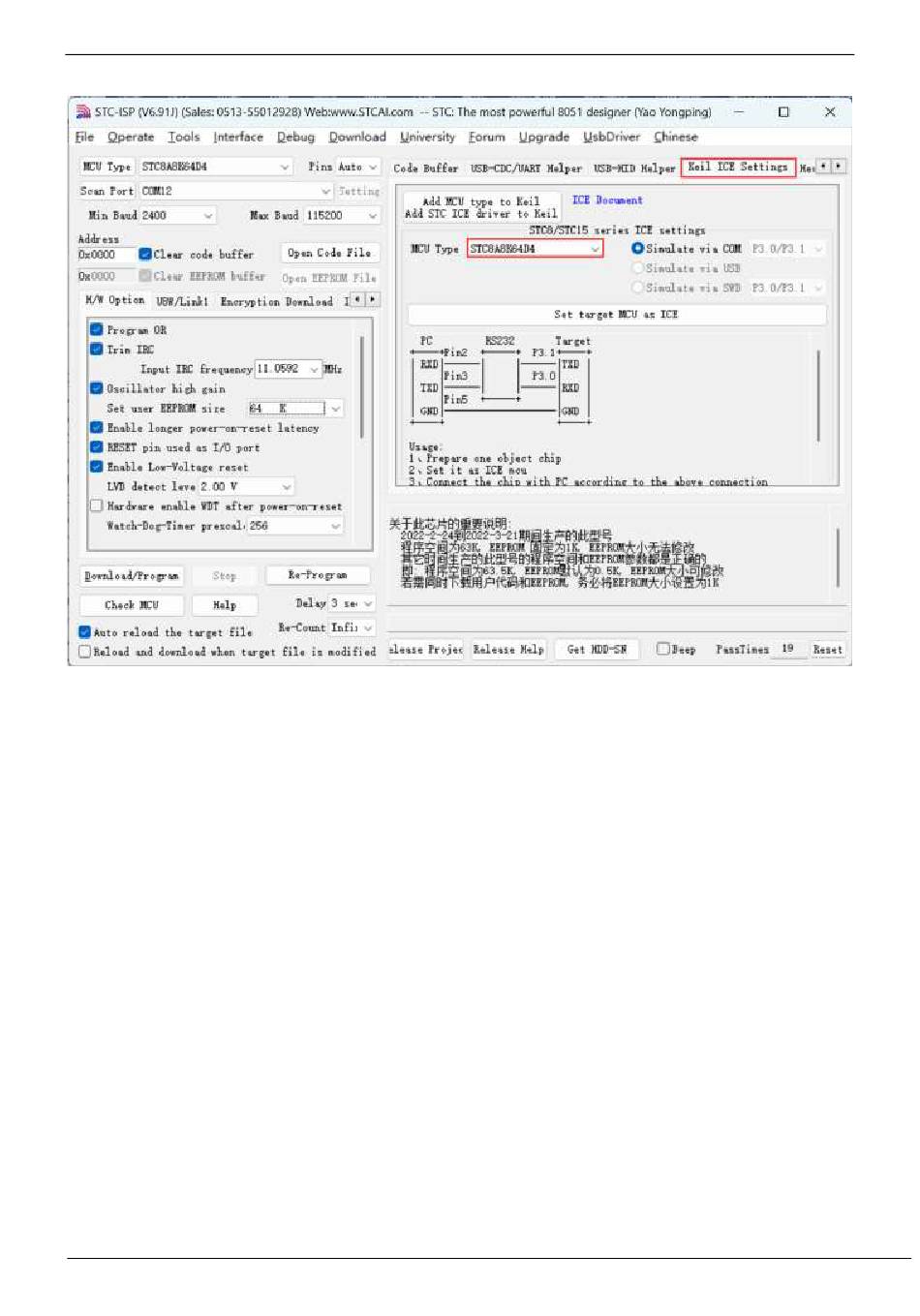Toggle Clear code buffer checkbox
Image resolution: width=920 pixels, height=1316 pixels.
[144, 255]
